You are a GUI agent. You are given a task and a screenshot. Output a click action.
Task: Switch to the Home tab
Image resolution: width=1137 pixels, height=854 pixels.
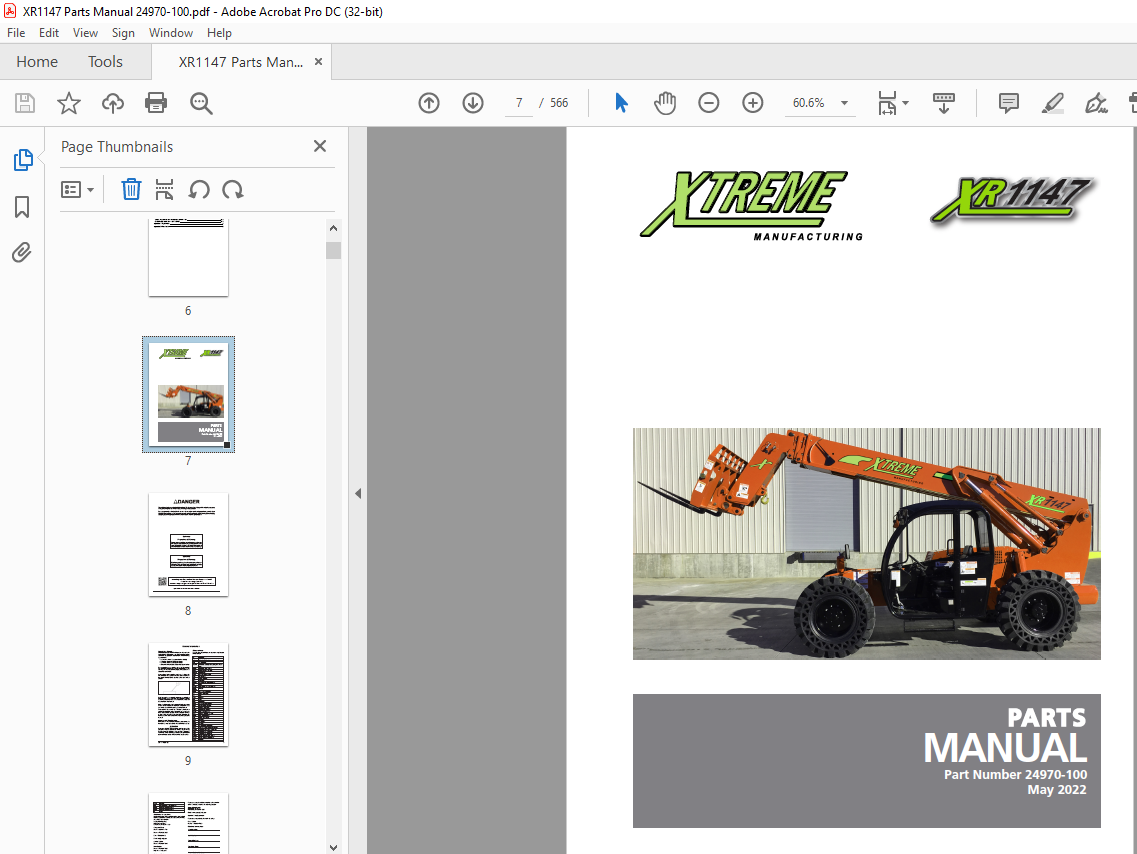pyautogui.click(x=37, y=62)
